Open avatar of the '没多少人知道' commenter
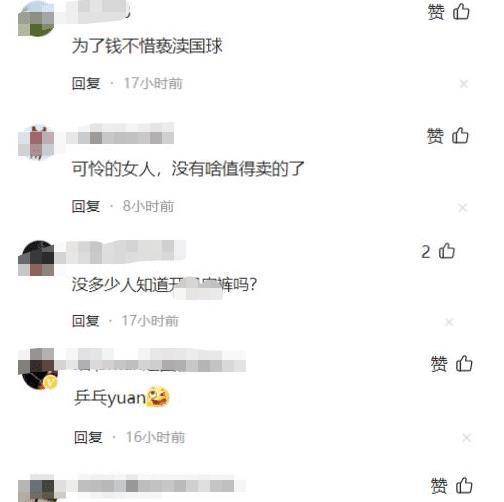 (36, 258)
